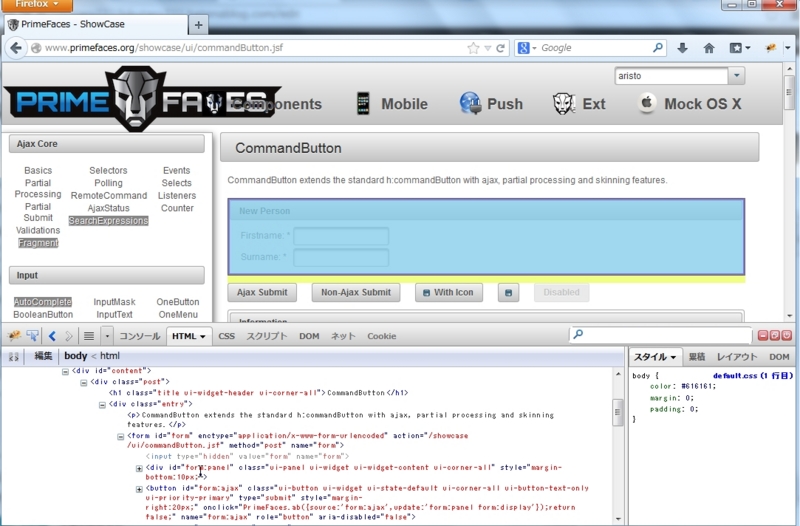Go to the browser Home icon
The width and height of the screenshot is (800, 526).
click(709, 48)
